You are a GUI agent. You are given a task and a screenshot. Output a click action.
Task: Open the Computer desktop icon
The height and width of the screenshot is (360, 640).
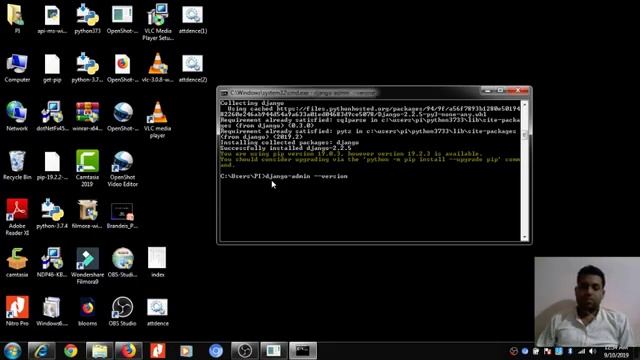click(x=17, y=67)
